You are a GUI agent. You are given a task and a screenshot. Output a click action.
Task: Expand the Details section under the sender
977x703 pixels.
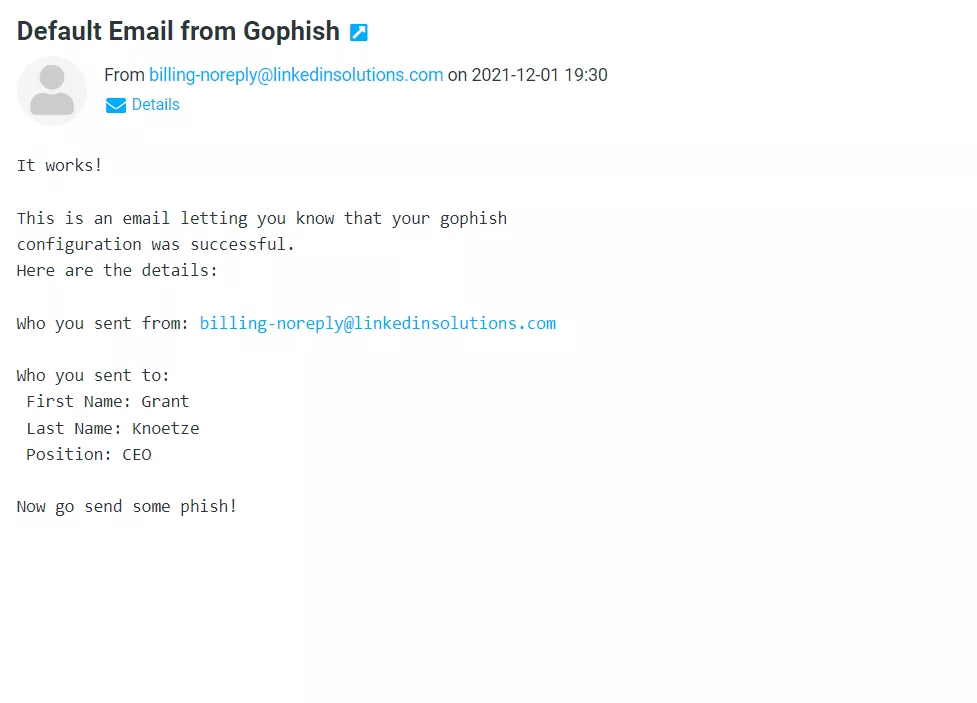156,104
